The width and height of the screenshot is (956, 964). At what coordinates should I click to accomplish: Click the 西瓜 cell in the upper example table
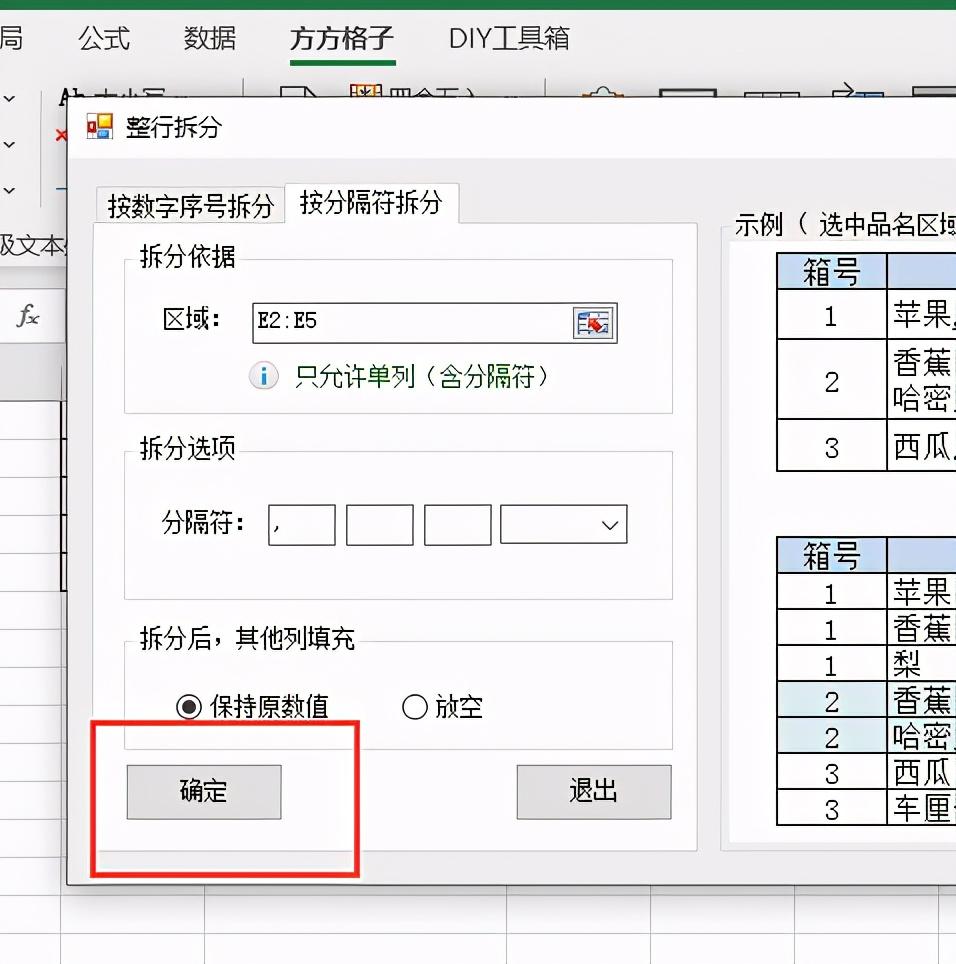pyautogui.click(x=921, y=446)
